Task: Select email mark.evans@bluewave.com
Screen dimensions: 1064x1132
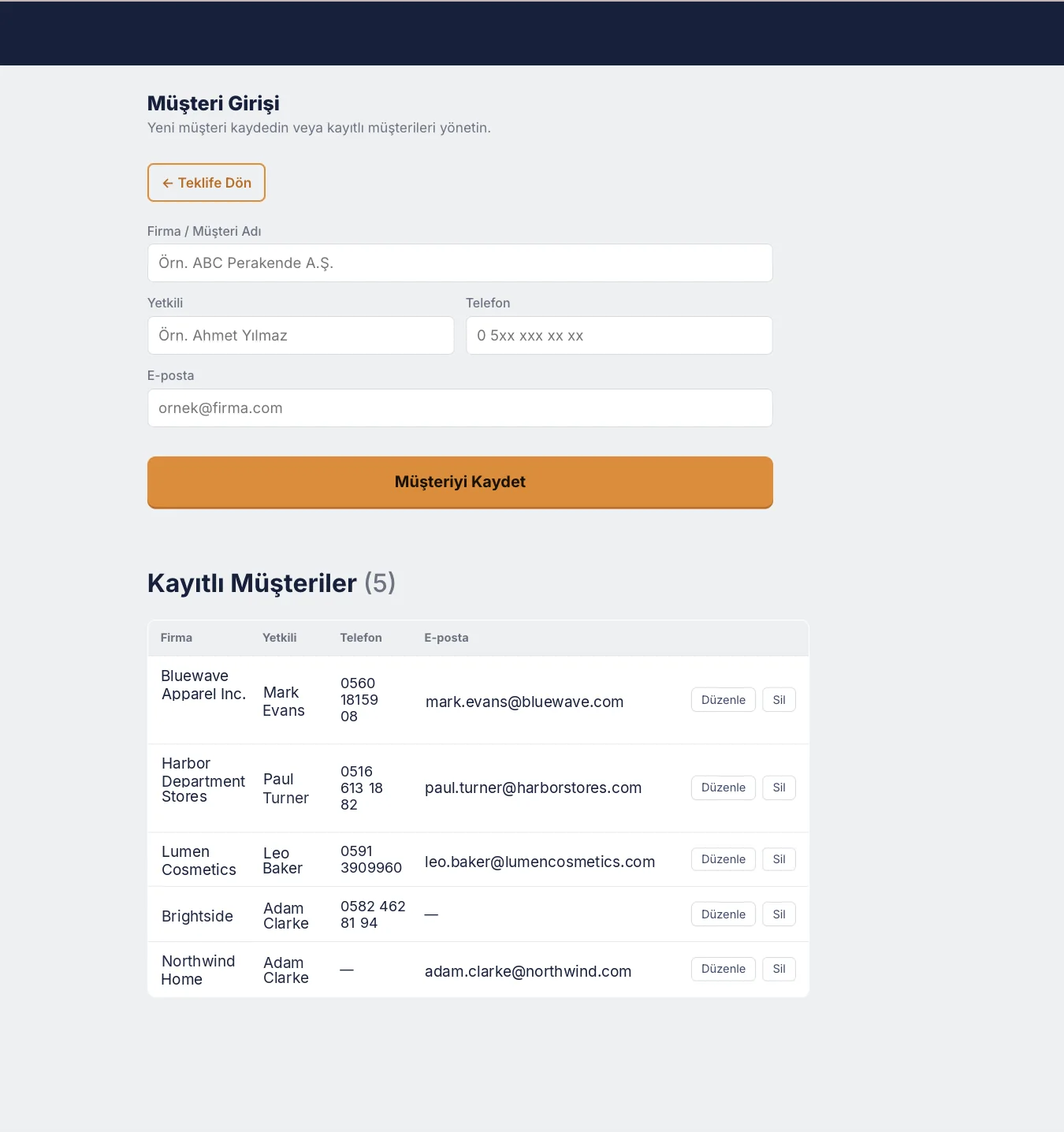Action: coord(524,702)
